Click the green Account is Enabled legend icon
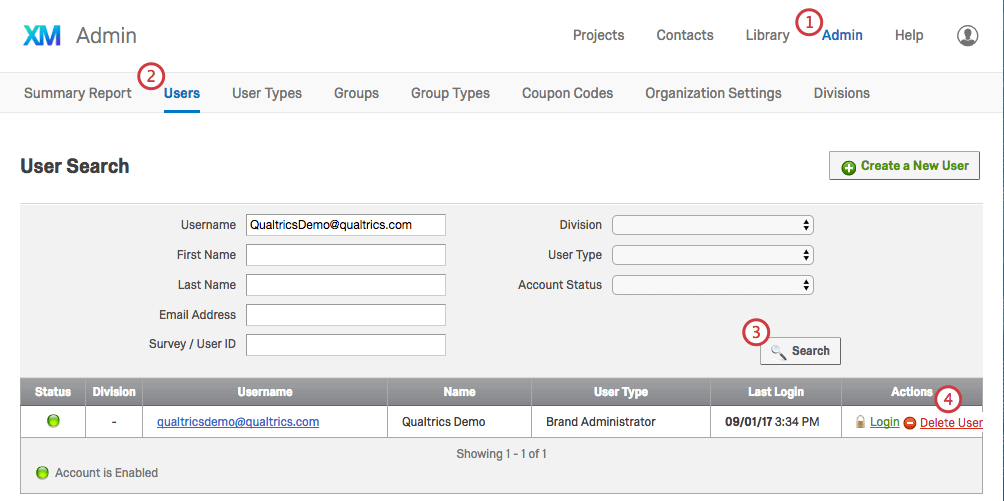This screenshot has height=501, width=1004. 43,473
